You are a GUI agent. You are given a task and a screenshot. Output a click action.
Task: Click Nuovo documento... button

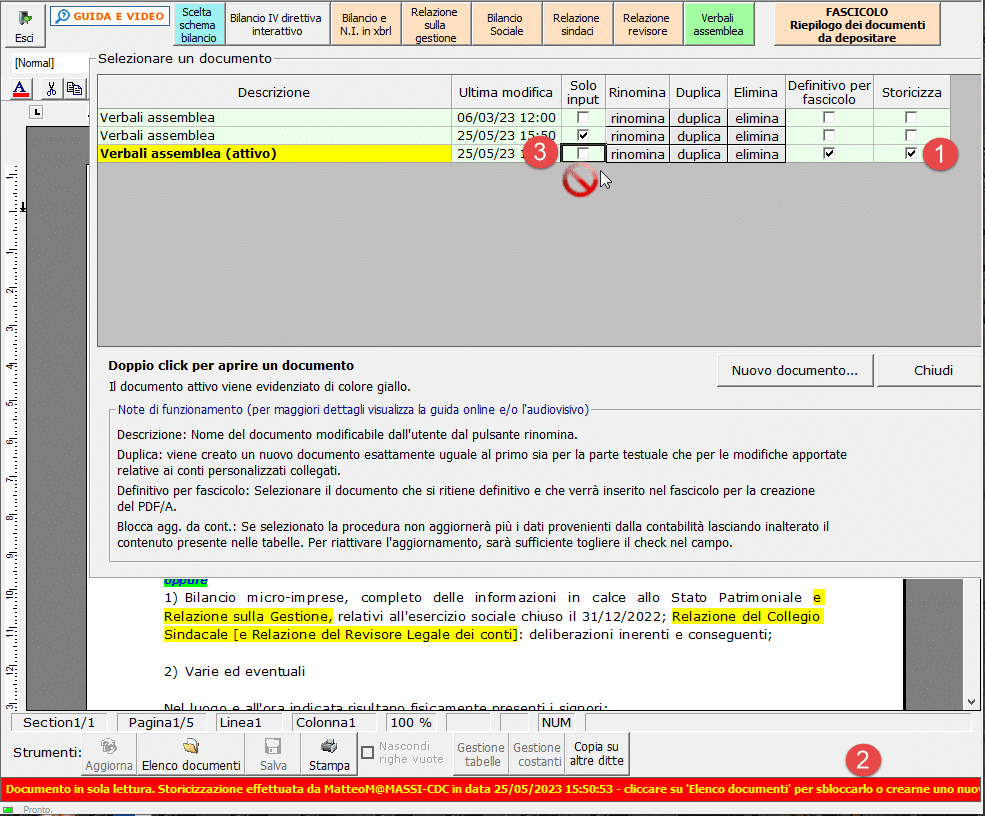pyautogui.click(x=795, y=371)
